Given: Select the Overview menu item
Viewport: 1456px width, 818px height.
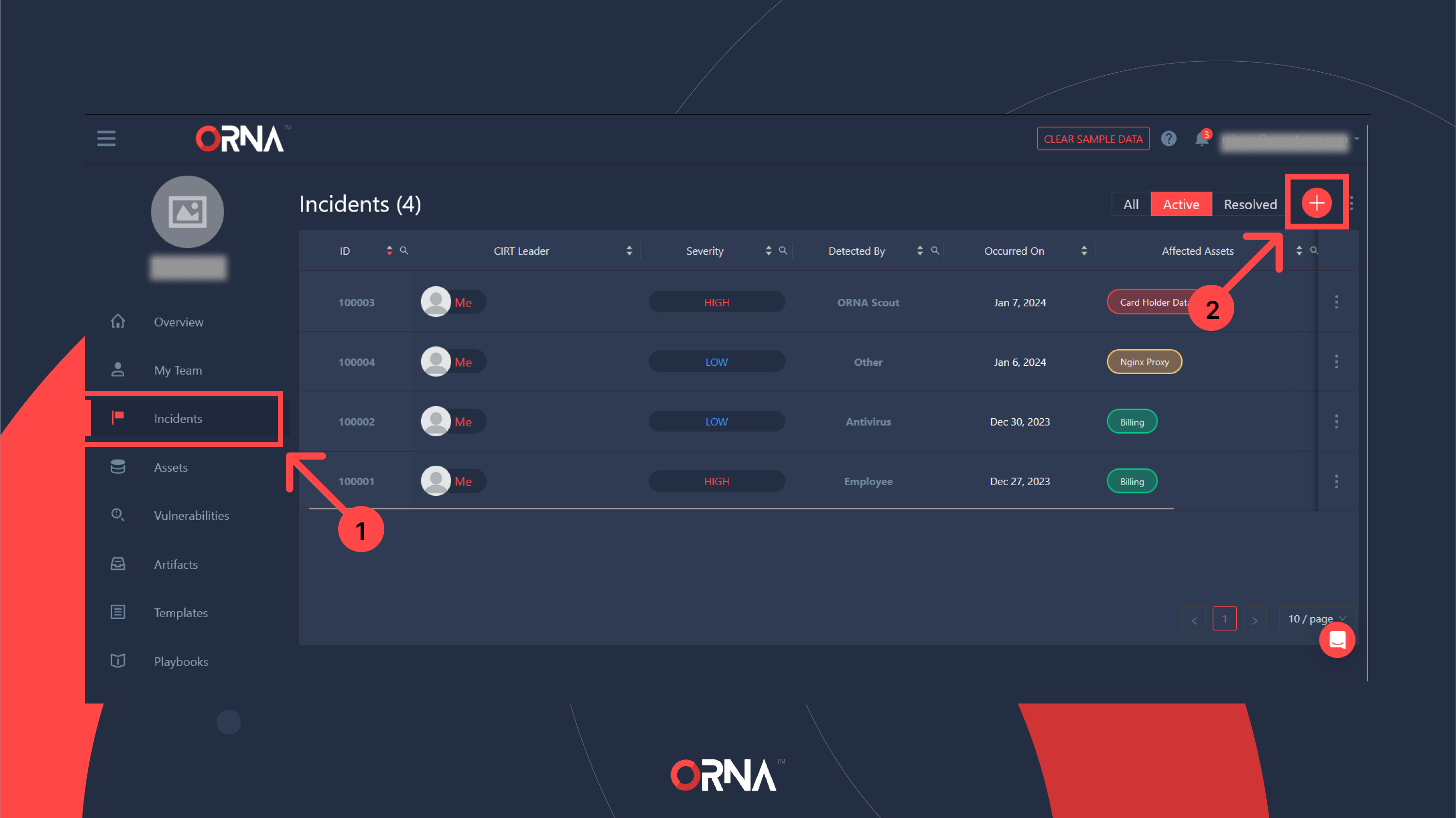Looking at the screenshot, I should [179, 321].
